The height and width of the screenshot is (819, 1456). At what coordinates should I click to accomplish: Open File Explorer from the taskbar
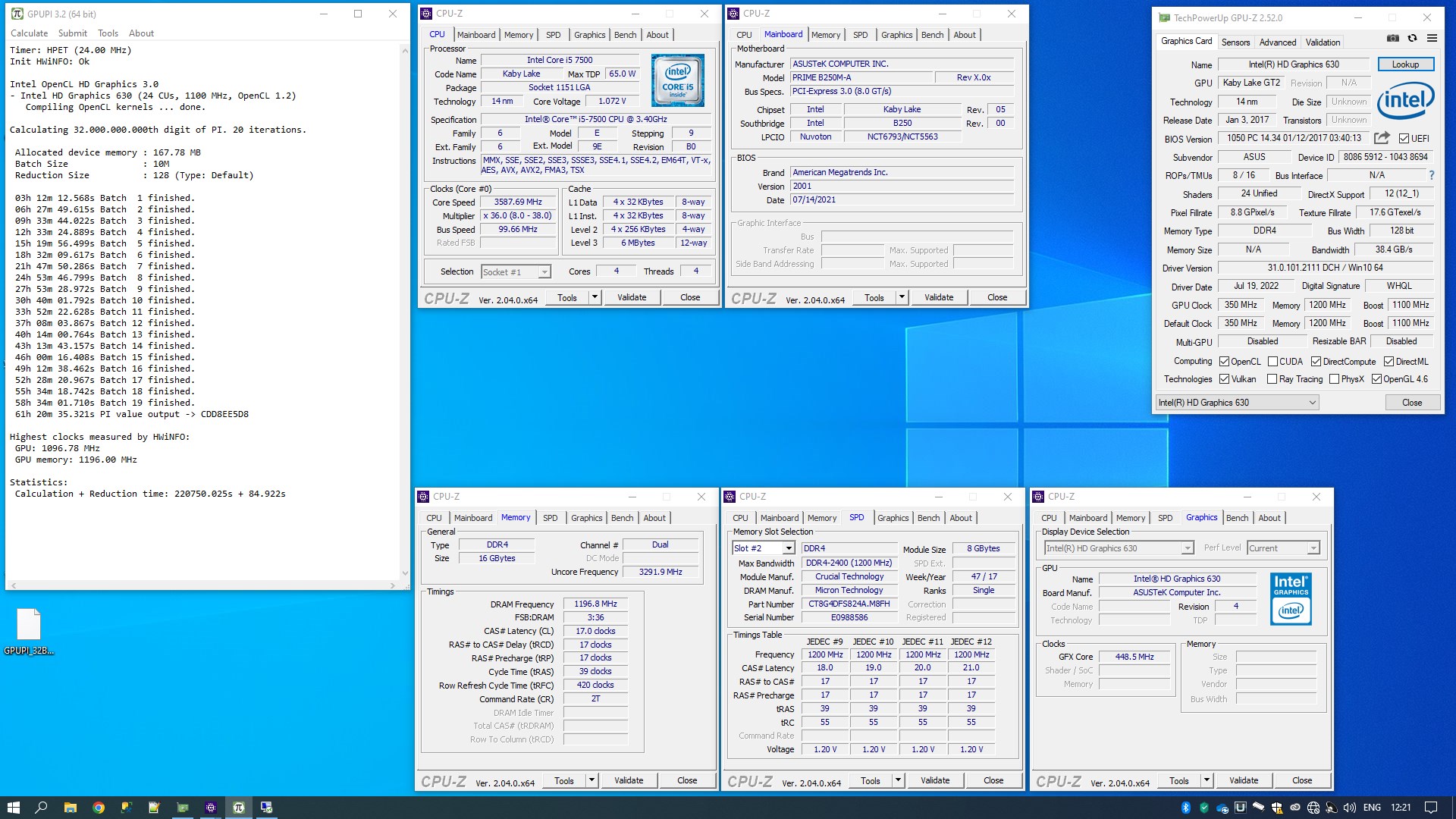[70, 808]
